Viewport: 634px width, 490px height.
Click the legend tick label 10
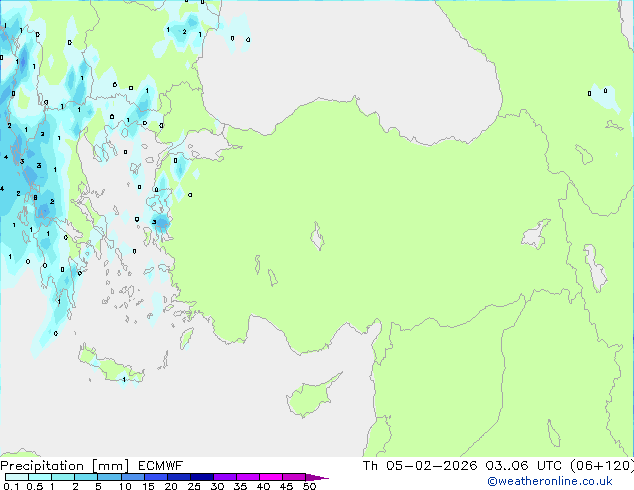(x=123, y=487)
